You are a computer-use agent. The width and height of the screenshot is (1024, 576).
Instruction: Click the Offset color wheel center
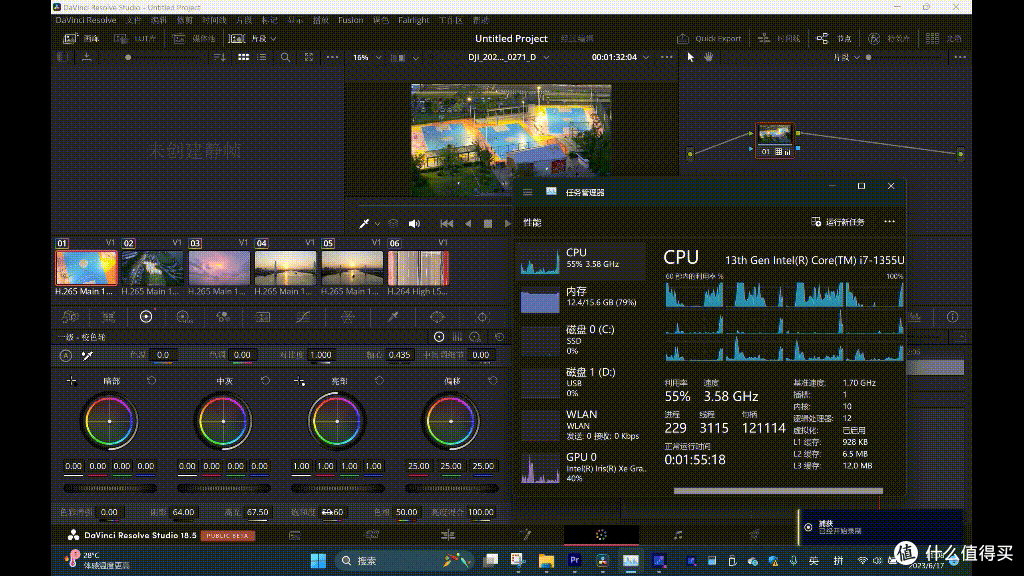tap(451, 421)
